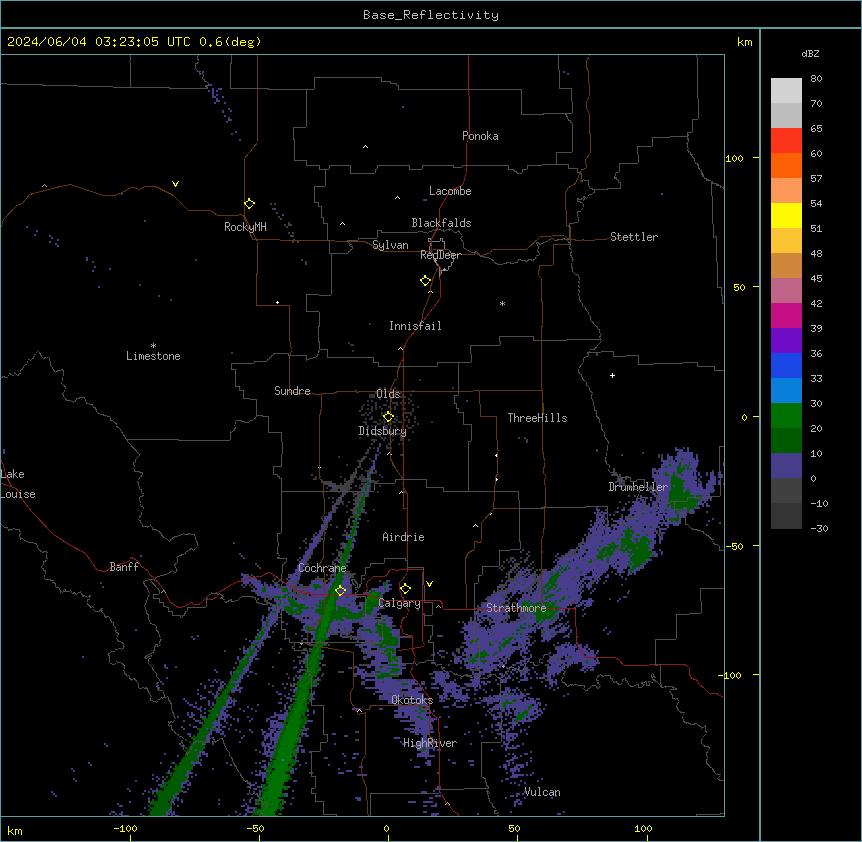
Task: Click the -100 tick on the right axis
Action: [731, 675]
